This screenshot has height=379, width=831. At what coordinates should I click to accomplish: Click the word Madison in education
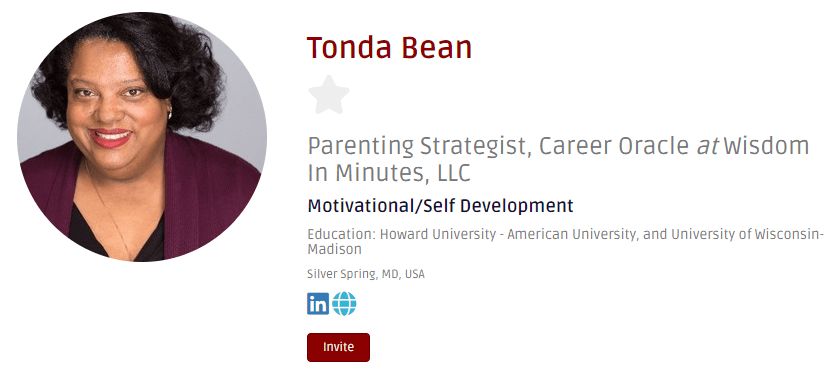(x=334, y=249)
